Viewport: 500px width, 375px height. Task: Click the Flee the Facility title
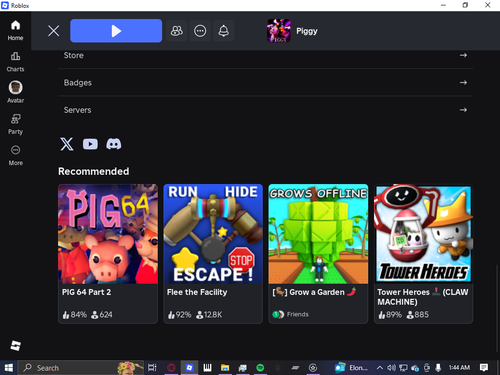[197, 292]
